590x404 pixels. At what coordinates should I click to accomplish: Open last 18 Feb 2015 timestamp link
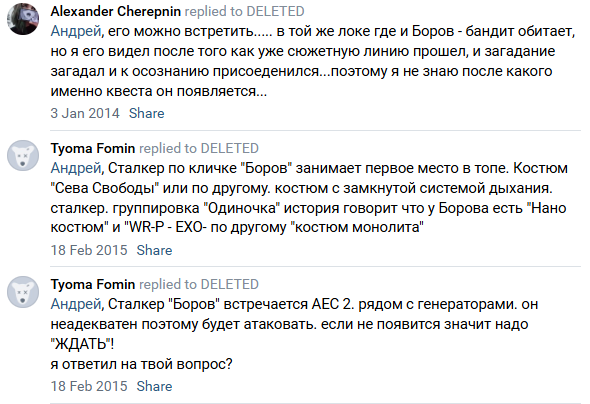click(89, 386)
